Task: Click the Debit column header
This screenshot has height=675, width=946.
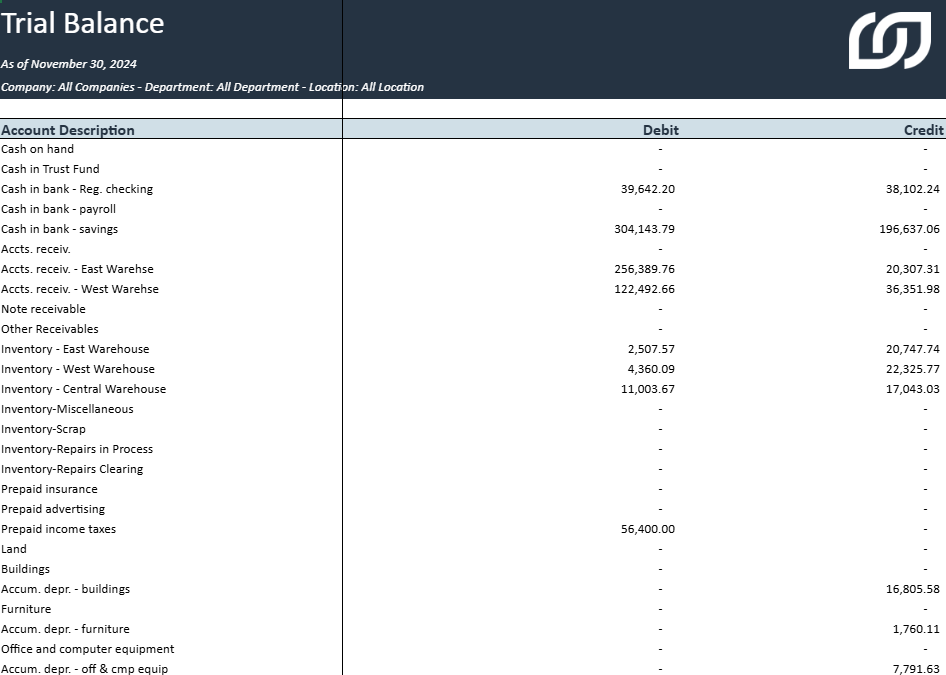Action: 660,130
